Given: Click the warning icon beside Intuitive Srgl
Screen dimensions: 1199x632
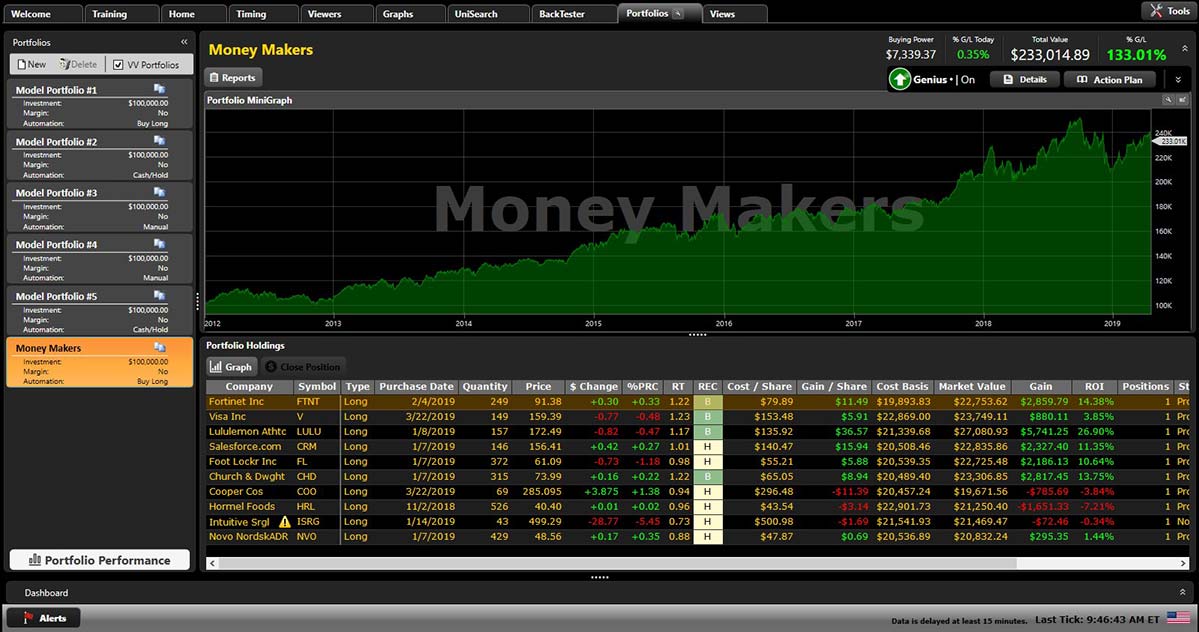Looking at the screenshot, I should [x=285, y=522].
